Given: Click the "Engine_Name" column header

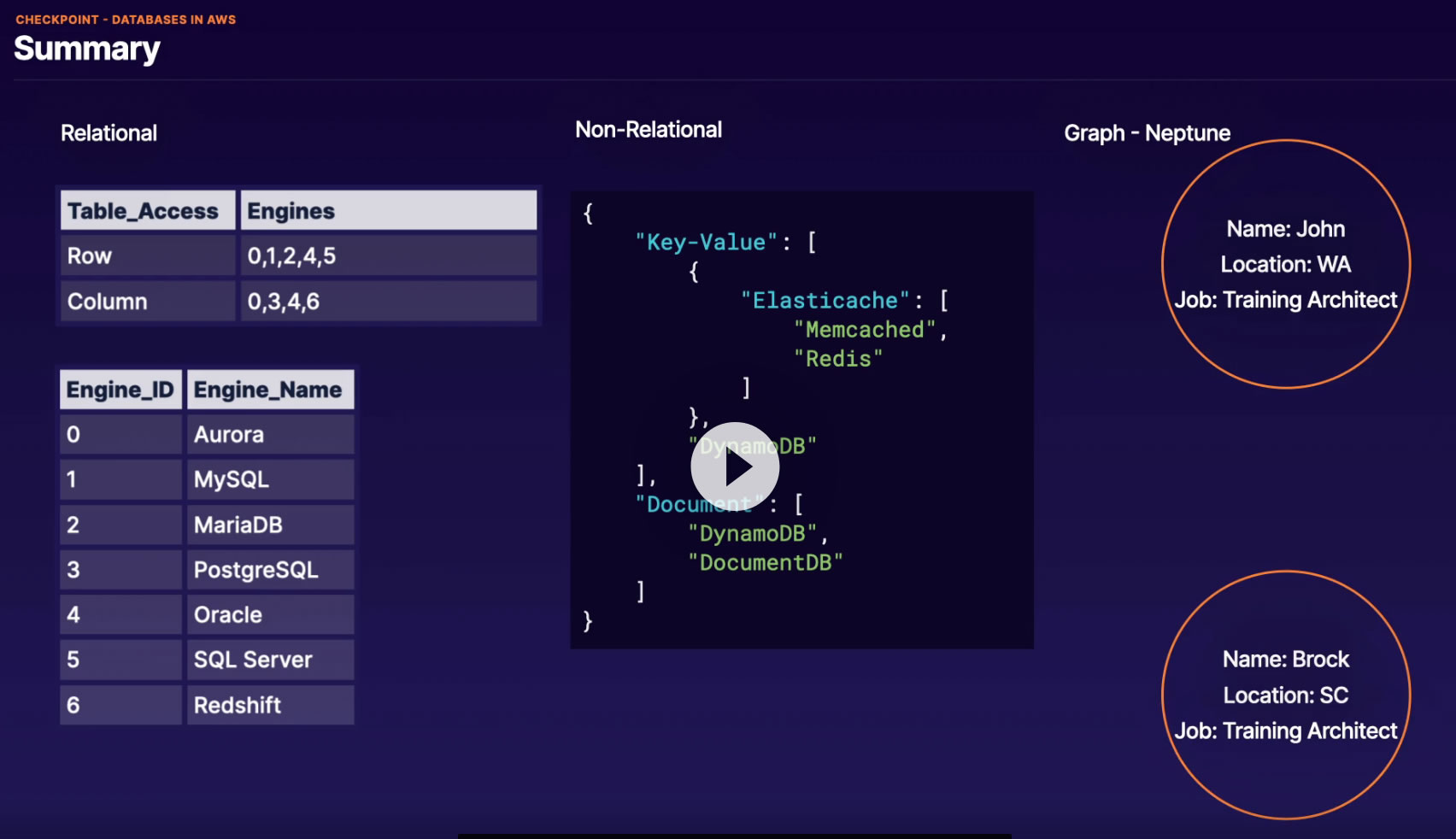Looking at the screenshot, I should [270, 390].
